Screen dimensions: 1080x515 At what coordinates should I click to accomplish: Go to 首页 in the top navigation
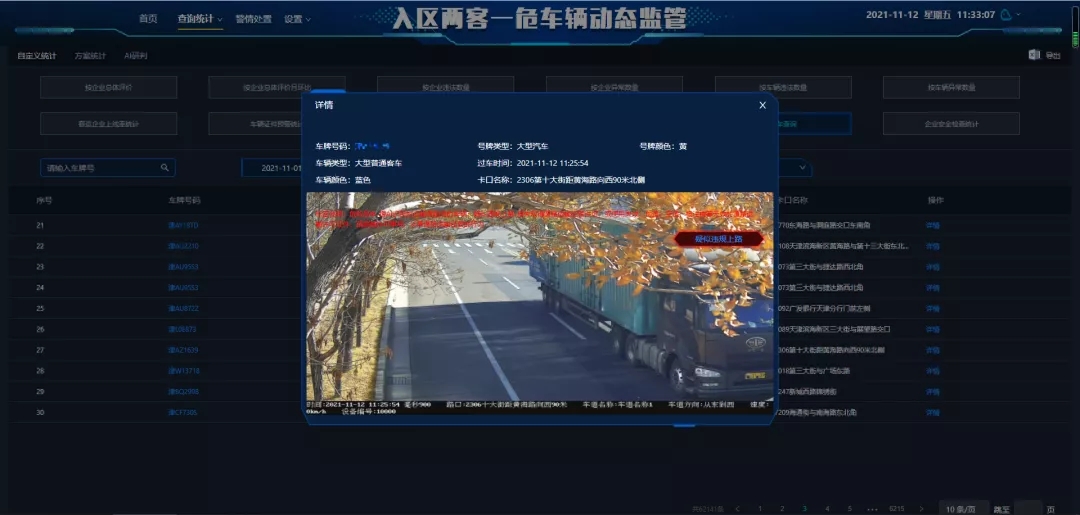tap(148, 19)
